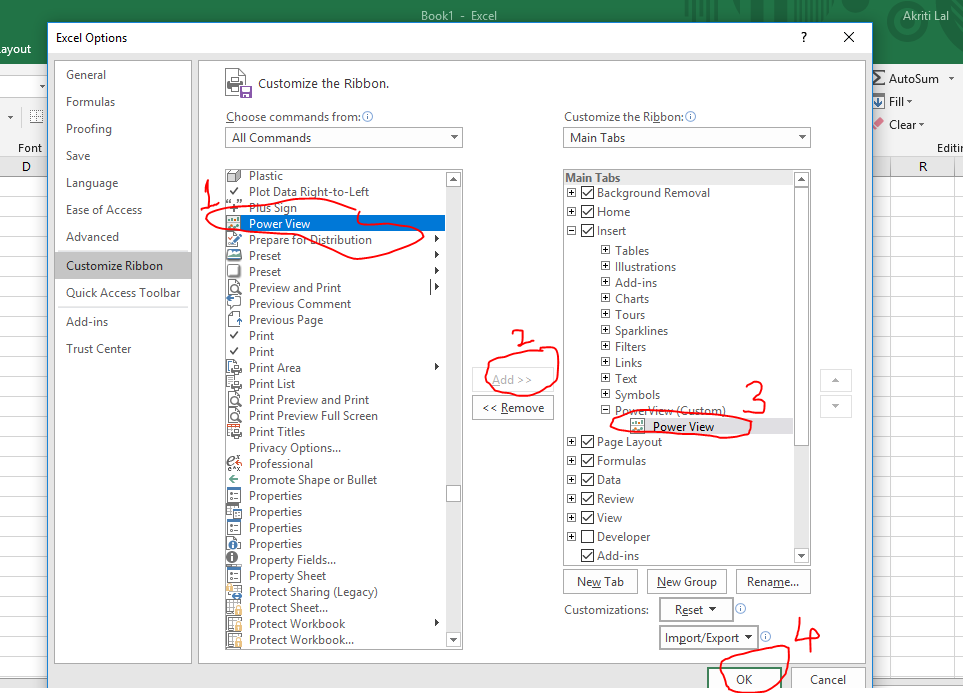The height and width of the screenshot is (693, 963).
Task: Open the Import/Export dropdown button
Action: point(708,638)
